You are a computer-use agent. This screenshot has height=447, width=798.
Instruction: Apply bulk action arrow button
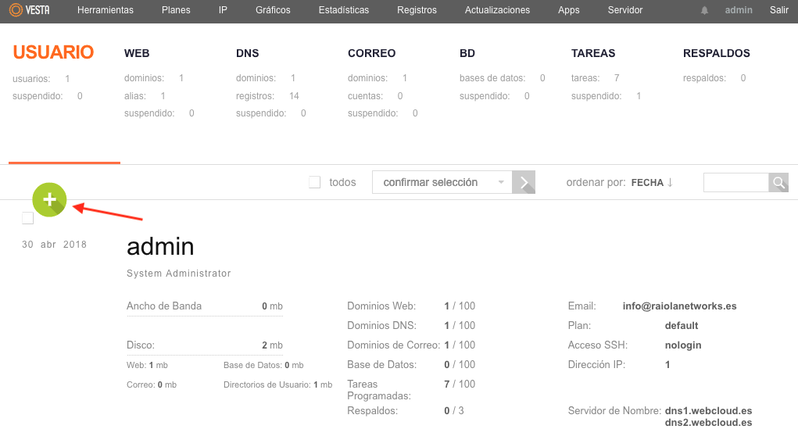coord(524,182)
